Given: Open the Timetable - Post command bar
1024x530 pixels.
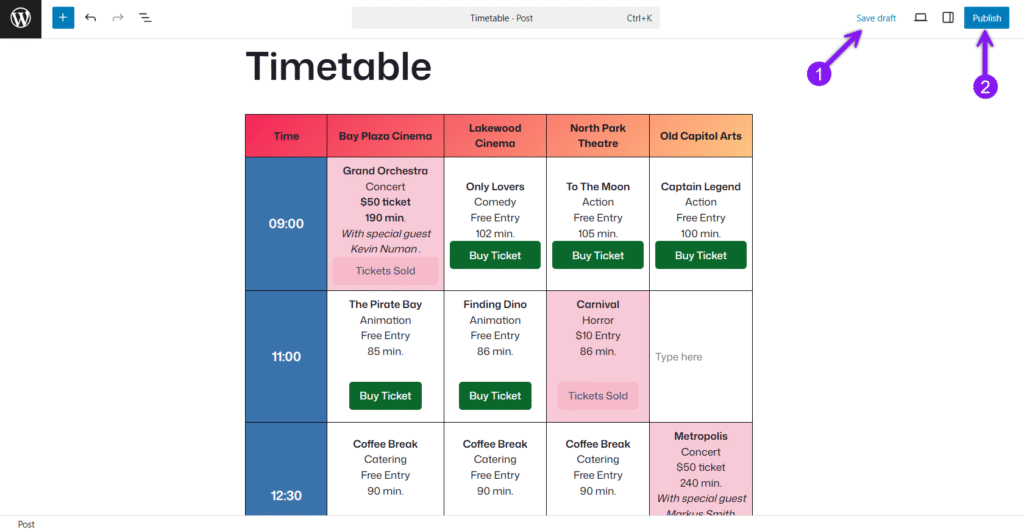Looking at the screenshot, I should tap(505, 18).
